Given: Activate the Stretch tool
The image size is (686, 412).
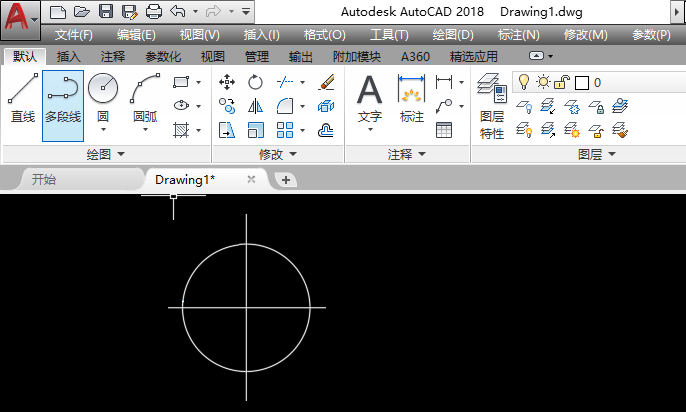Looking at the screenshot, I should point(227,130).
